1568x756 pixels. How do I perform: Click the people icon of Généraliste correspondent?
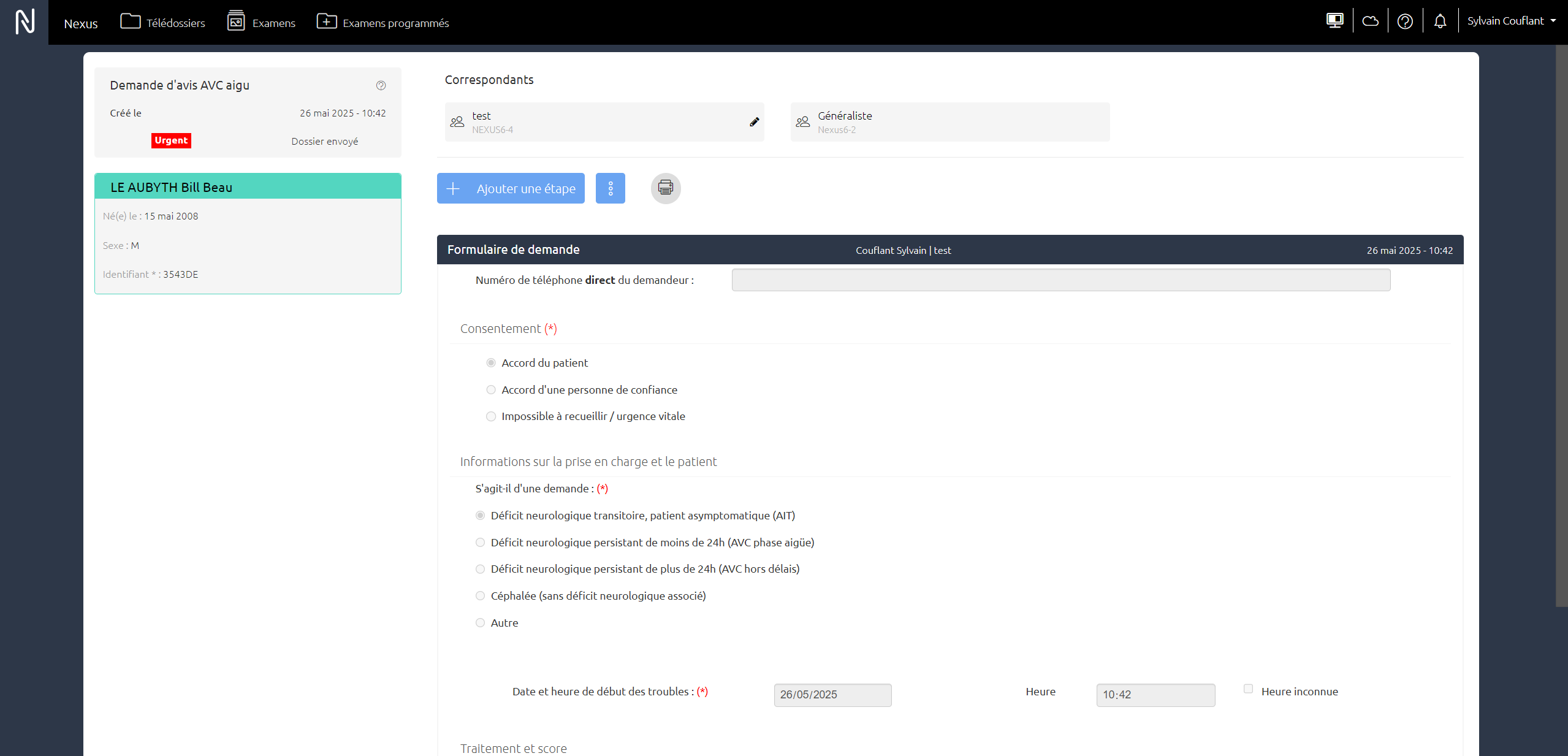[x=803, y=122]
